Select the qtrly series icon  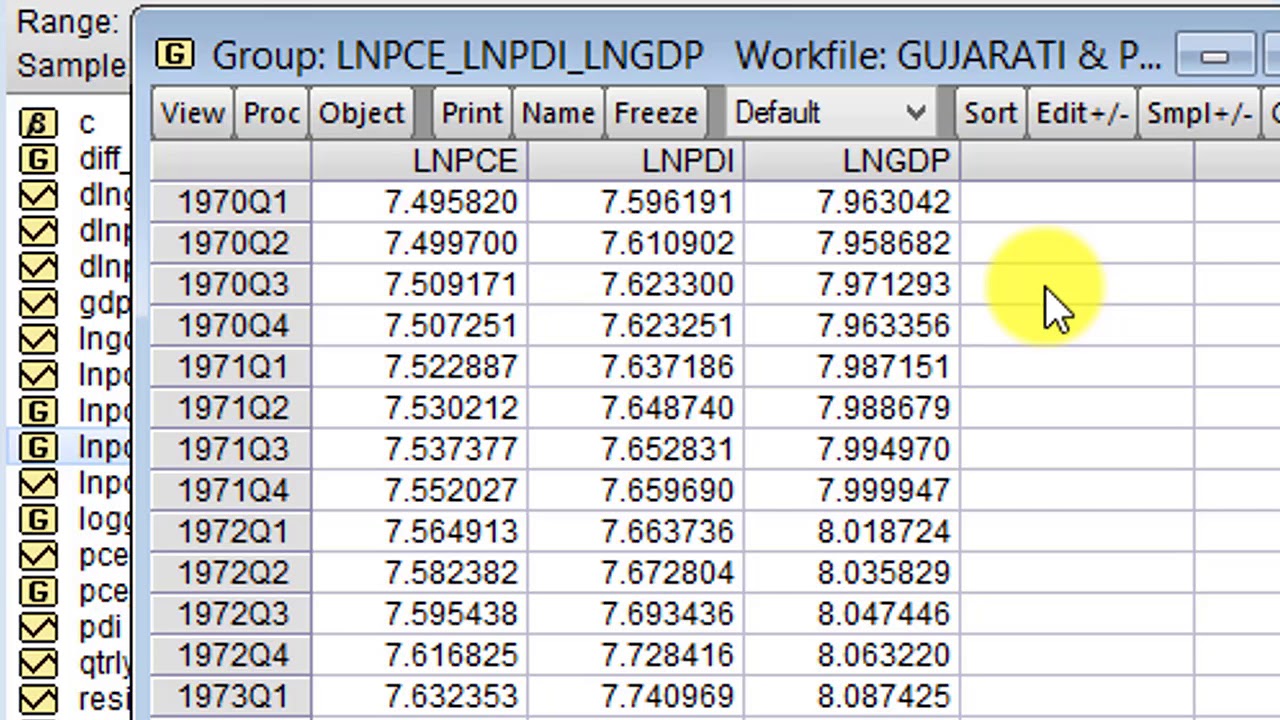(38, 663)
